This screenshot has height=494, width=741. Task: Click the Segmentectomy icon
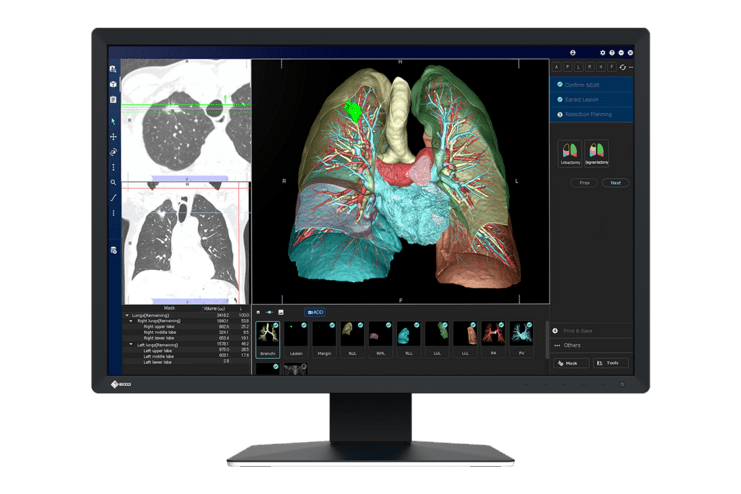click(597, 152)
